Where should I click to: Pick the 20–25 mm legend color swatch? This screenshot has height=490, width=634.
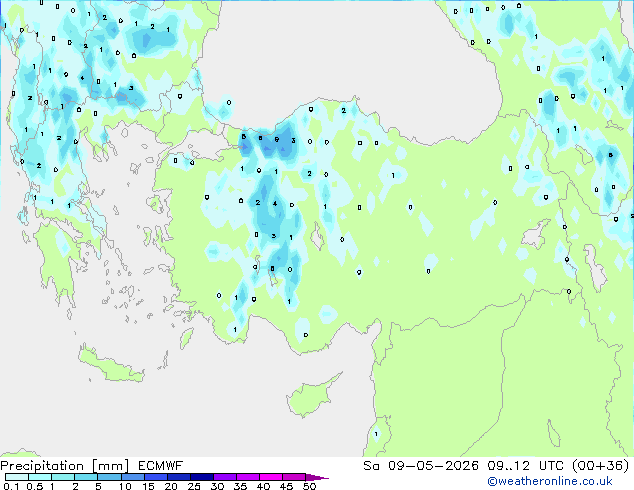pos(178,477)
